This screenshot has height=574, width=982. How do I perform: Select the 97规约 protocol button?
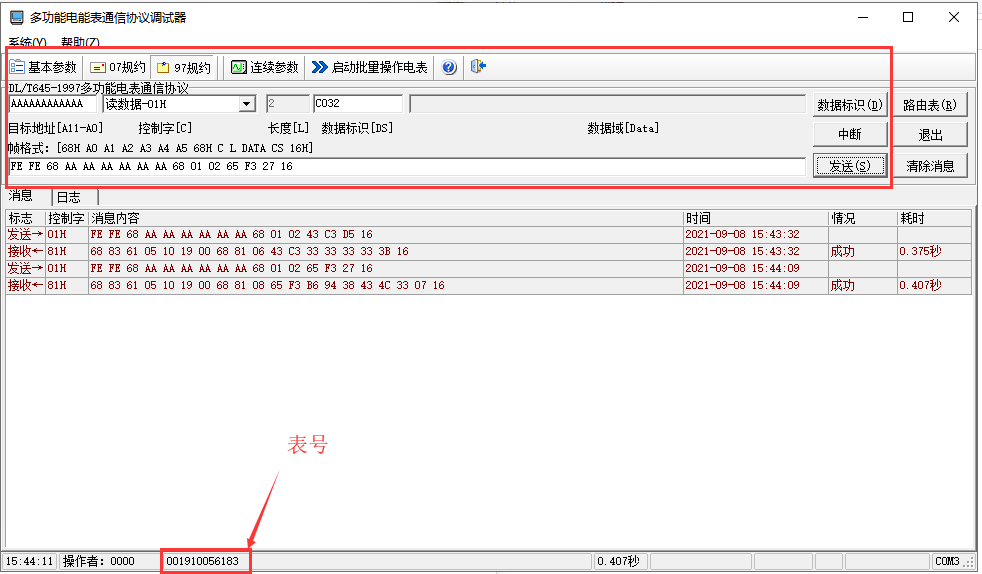coord(184,67)
